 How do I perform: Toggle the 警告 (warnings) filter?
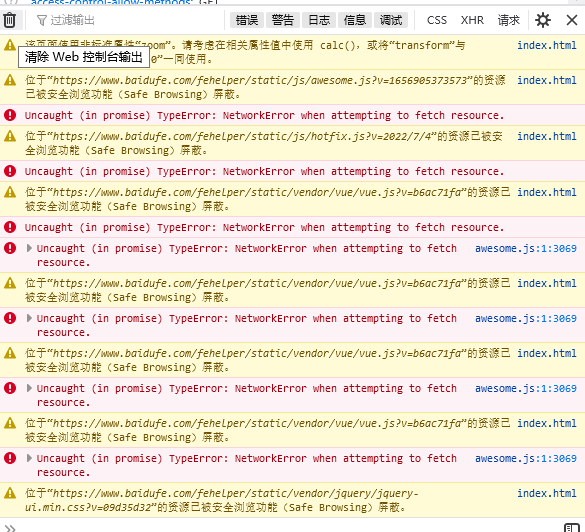pos(283,20)
